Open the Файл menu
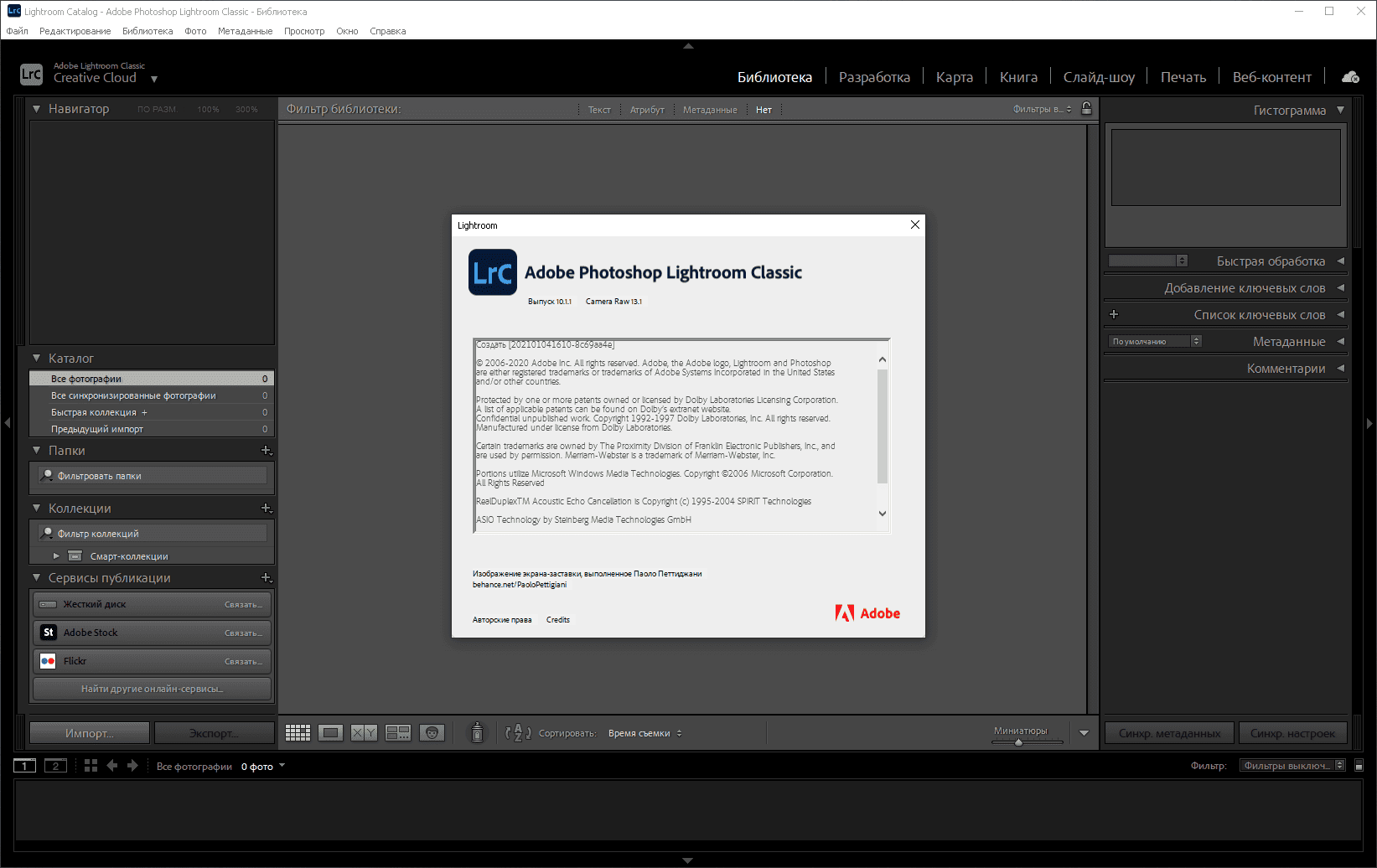The width and height of the screenshot is (1377, 868). 17,31
